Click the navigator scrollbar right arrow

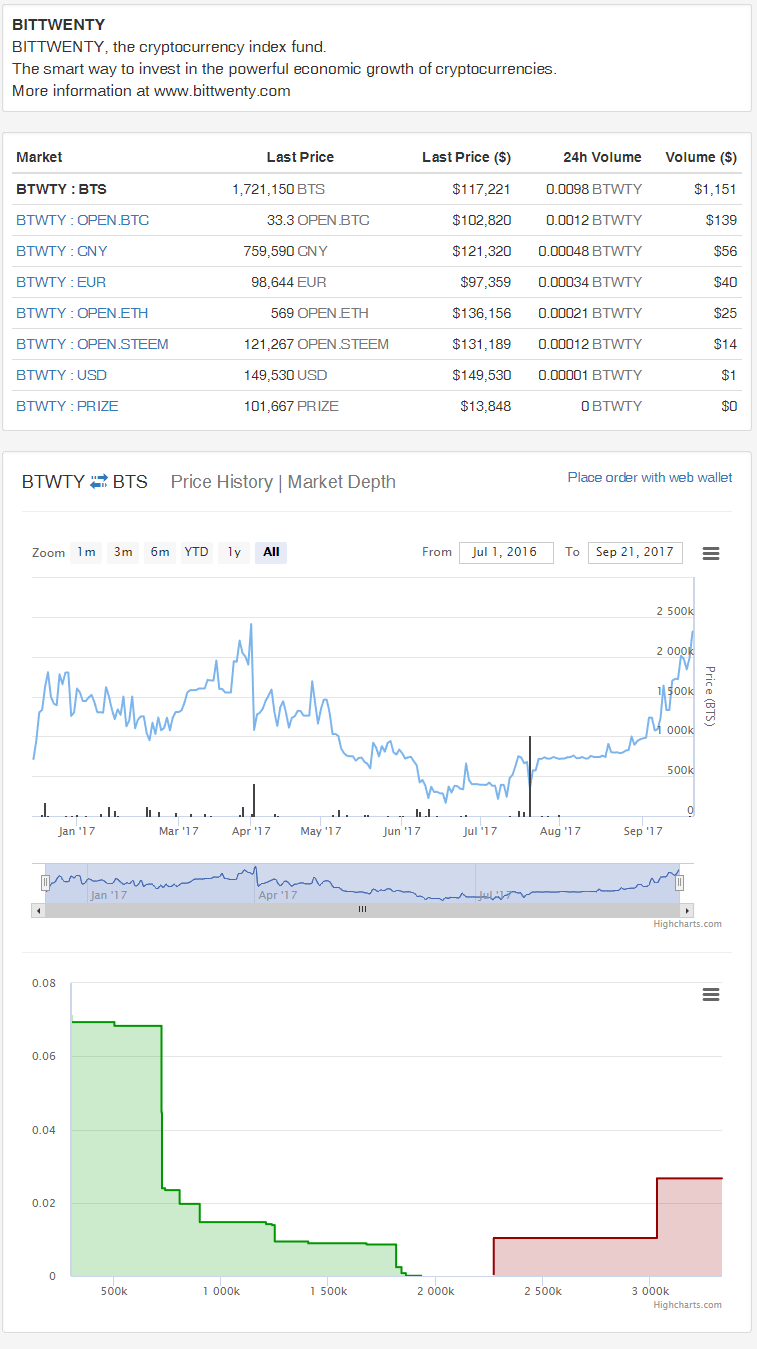click(687, 910)
